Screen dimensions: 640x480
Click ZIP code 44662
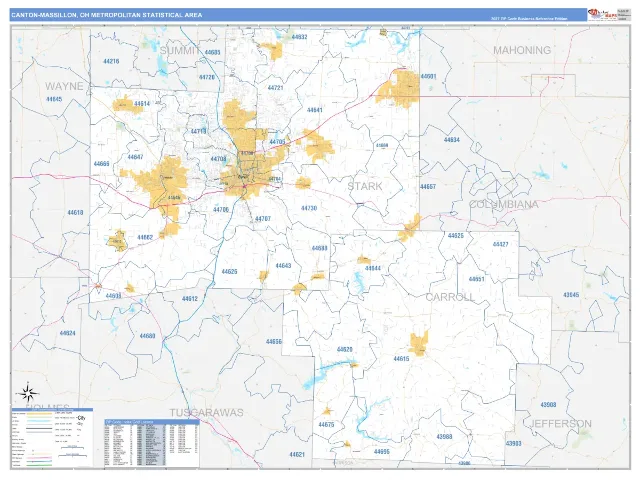[x=145, y=238]
